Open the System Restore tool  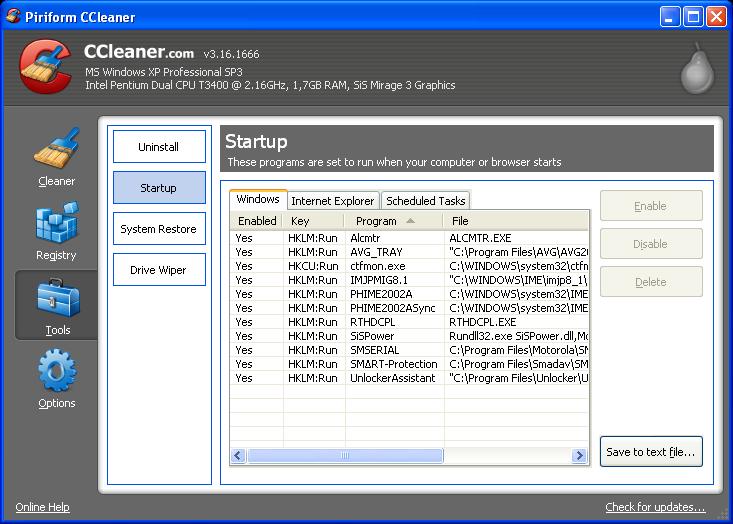click(x=159, y=229)
